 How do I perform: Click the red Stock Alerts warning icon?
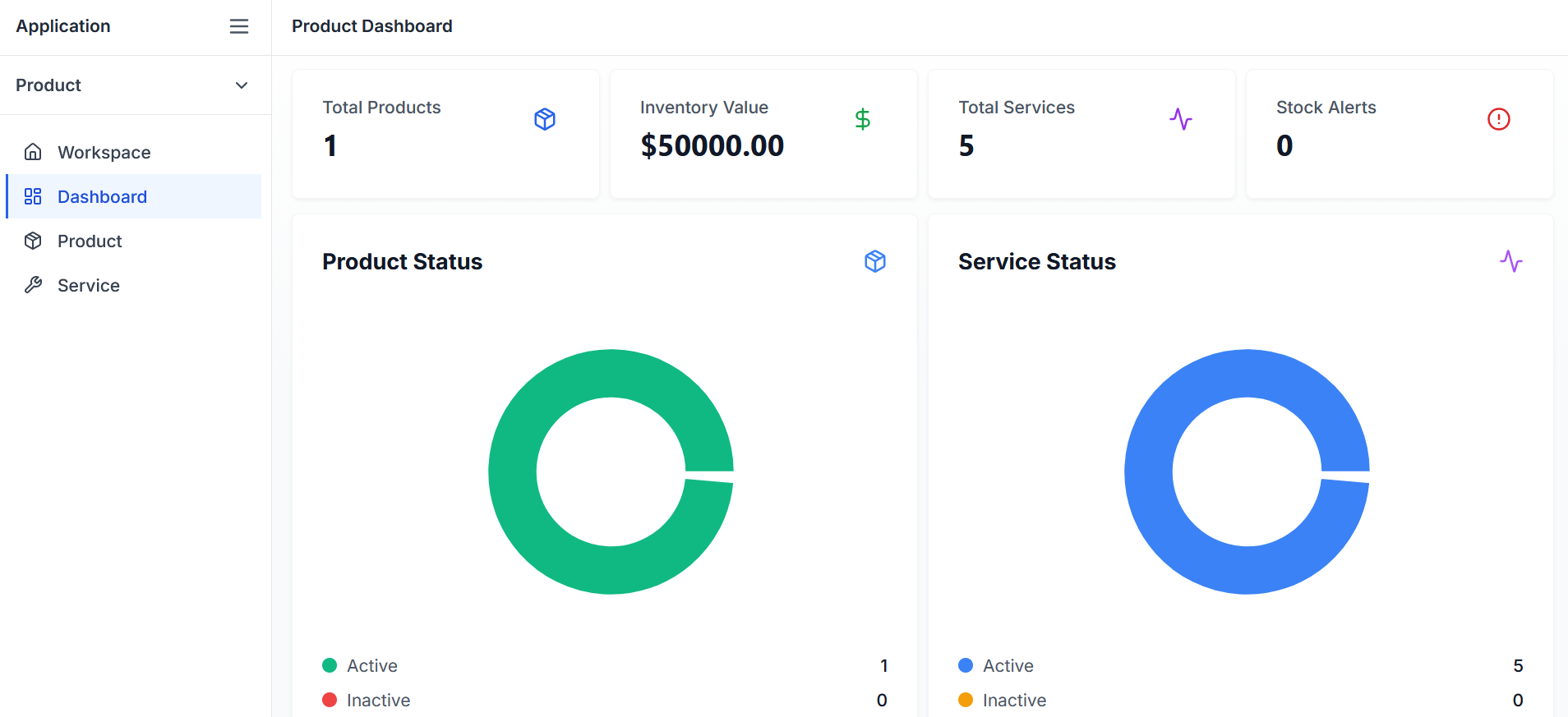pos(1498,119)
